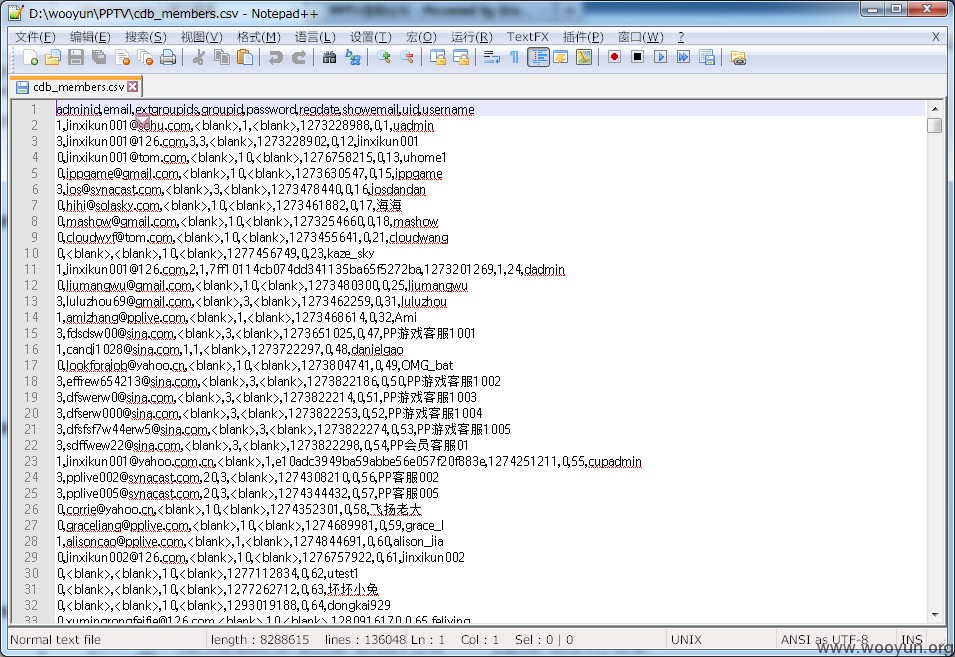Open the 搜索(S) menu
Viewport: 955px width, 657px height.
pos(146,37)
